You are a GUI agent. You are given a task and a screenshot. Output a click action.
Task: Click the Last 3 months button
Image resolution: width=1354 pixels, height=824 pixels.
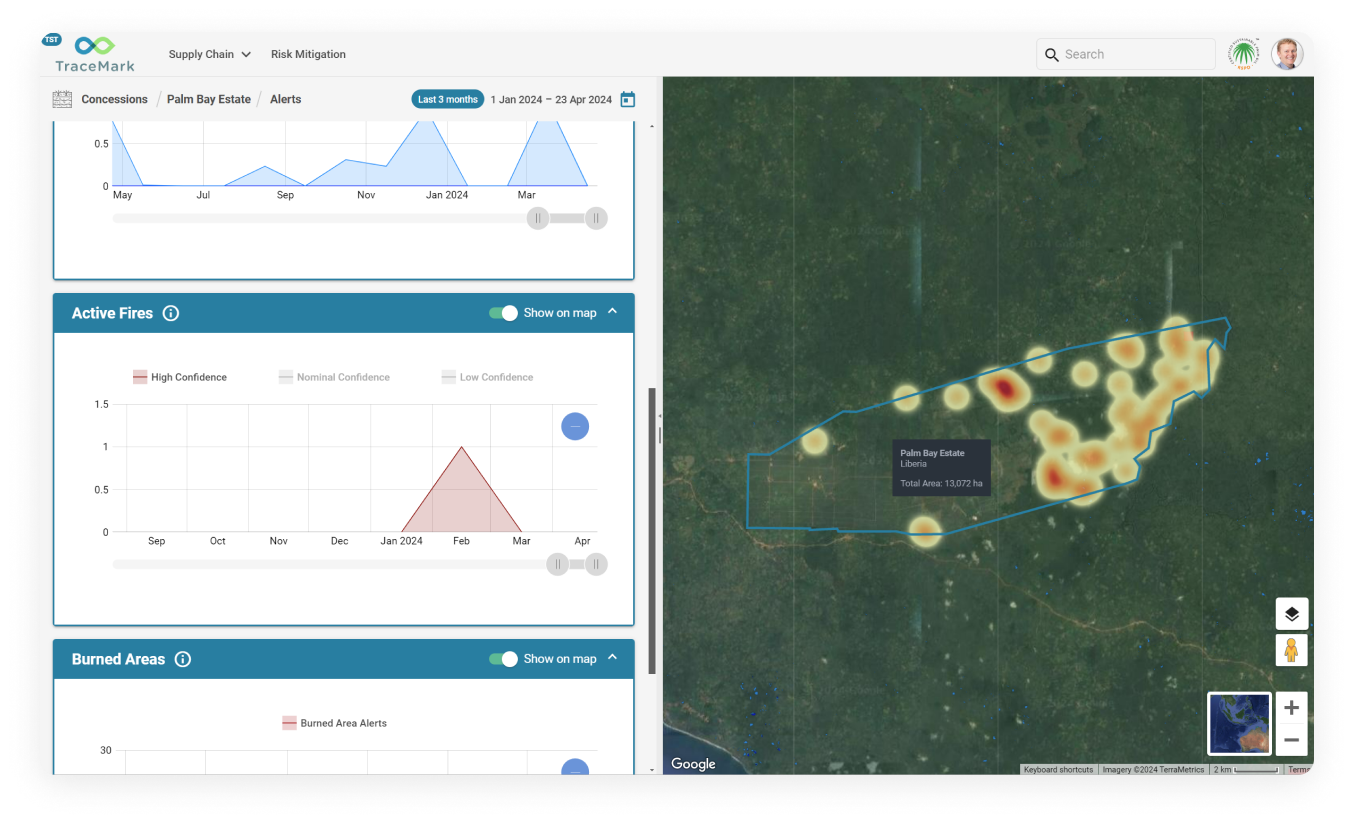click(447, 99)
